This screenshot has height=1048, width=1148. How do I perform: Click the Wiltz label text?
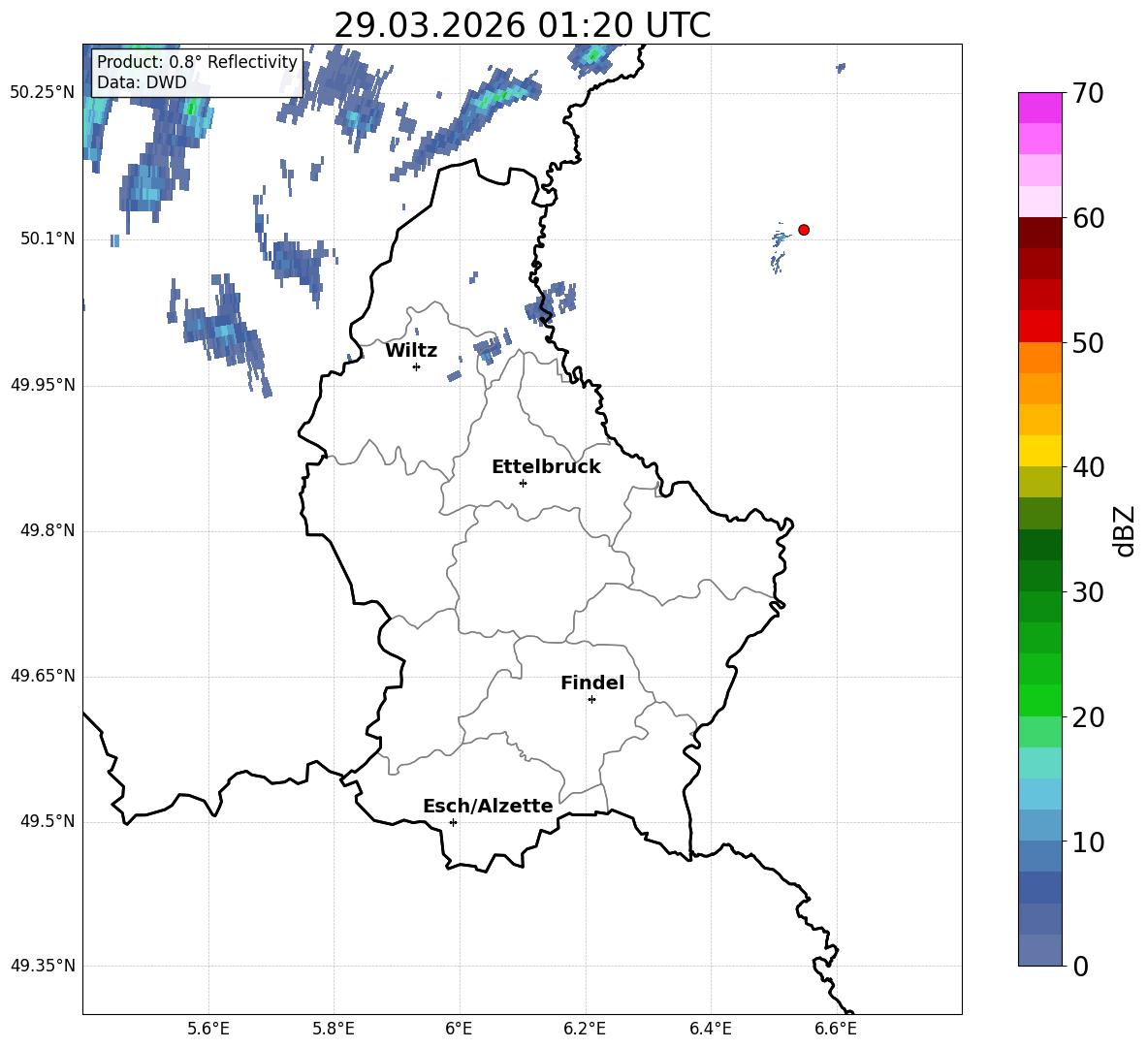click(x=411, y=351)
